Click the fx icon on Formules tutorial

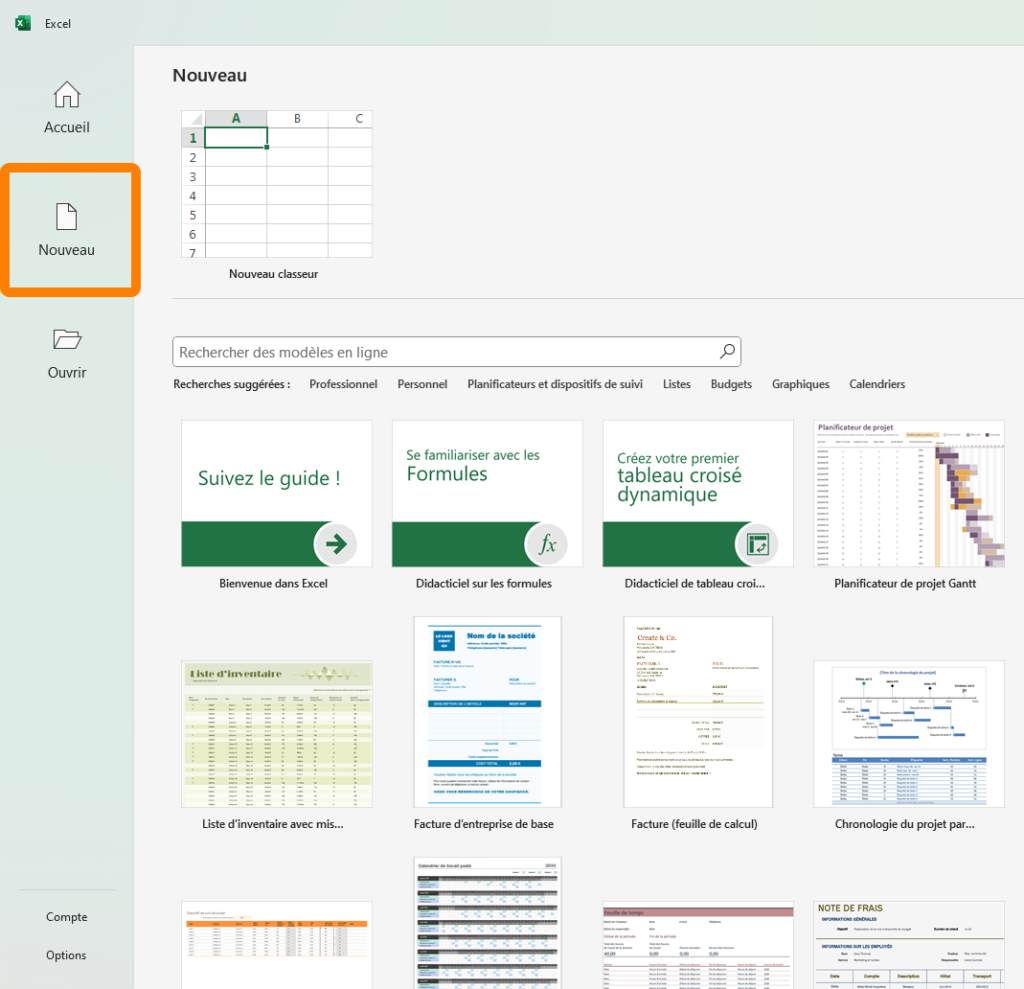[547, 543]
